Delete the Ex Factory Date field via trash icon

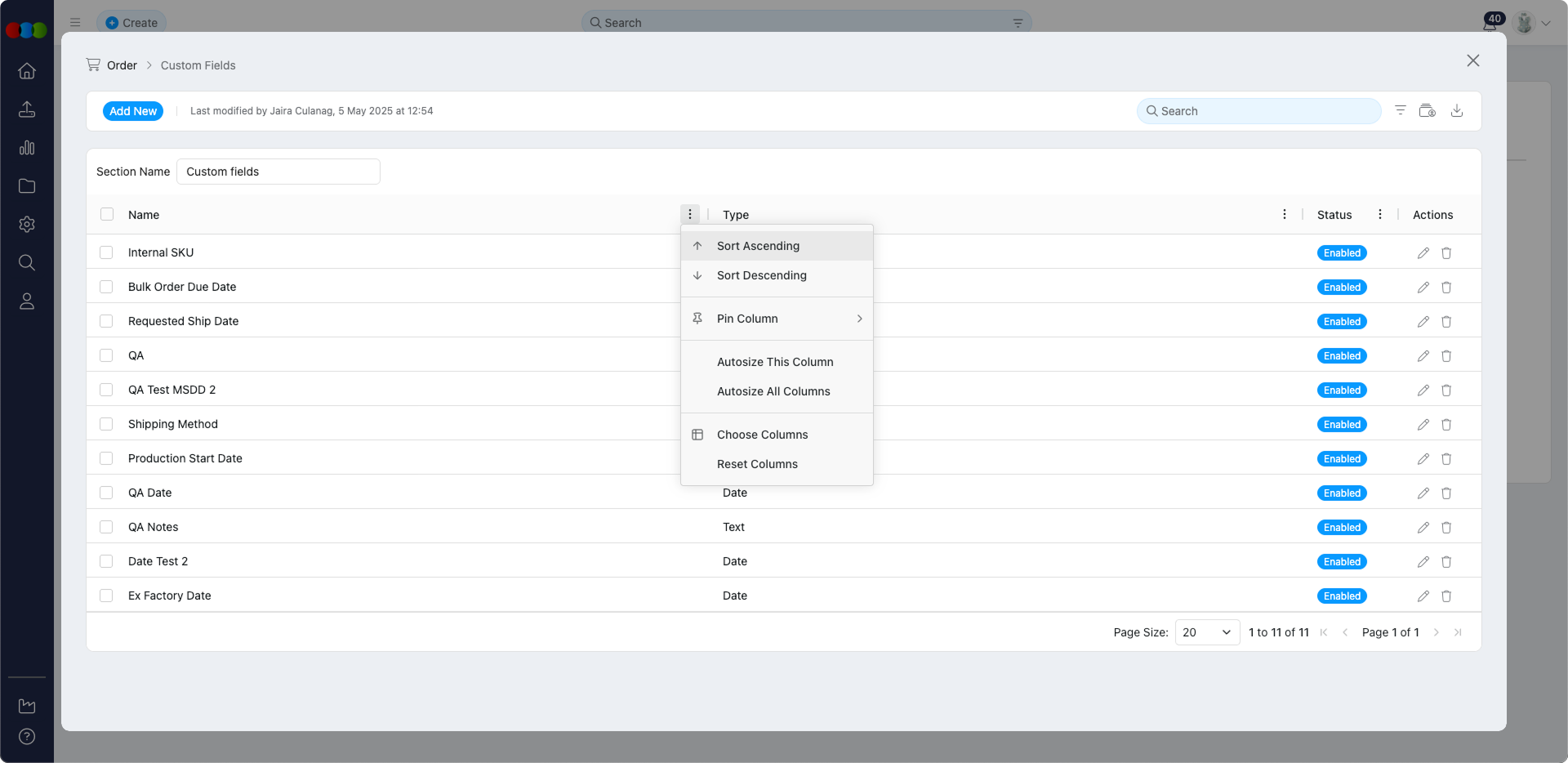pos(1446,596)
